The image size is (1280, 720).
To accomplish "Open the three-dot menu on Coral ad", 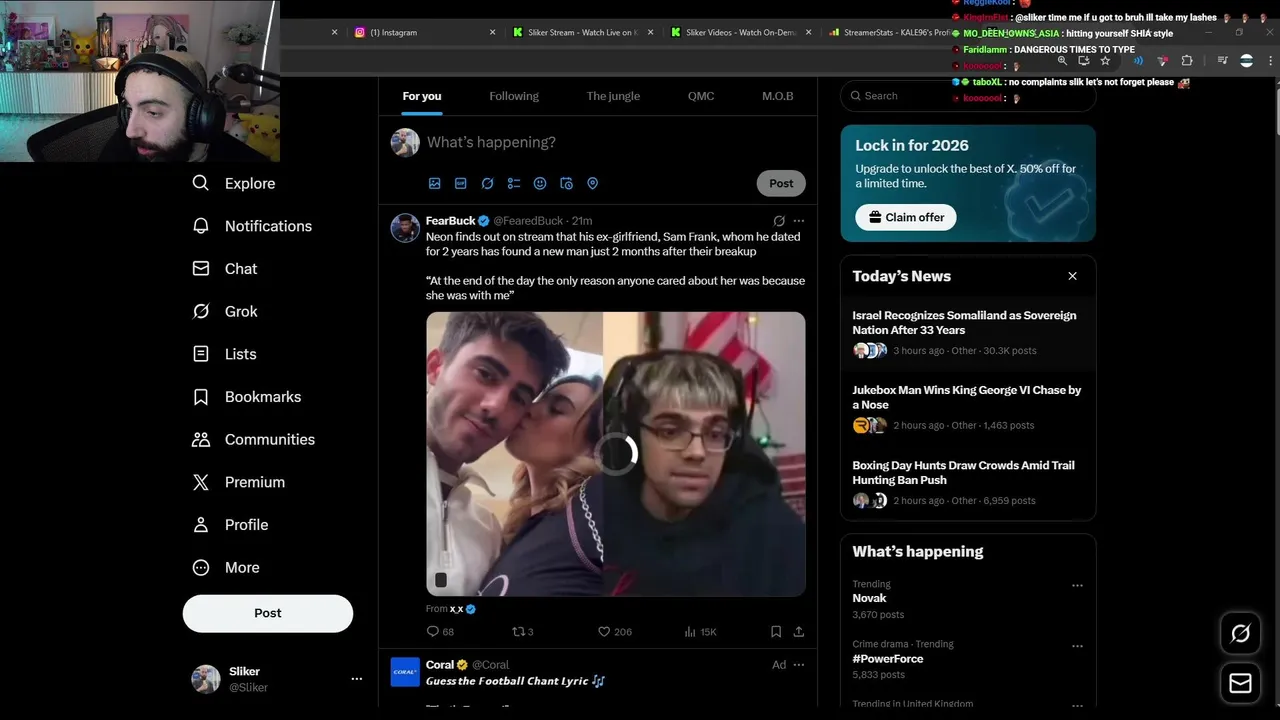I will coord(798,665).
